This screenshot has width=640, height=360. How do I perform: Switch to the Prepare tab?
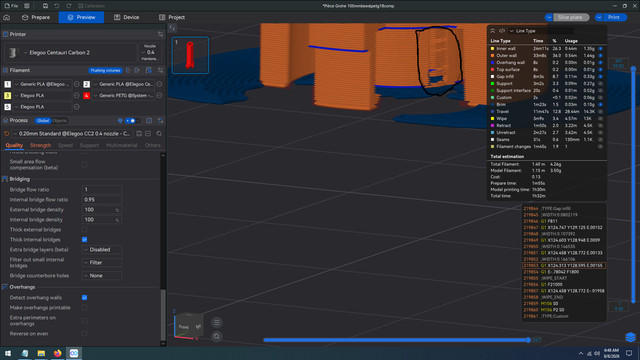pos(36,17)
